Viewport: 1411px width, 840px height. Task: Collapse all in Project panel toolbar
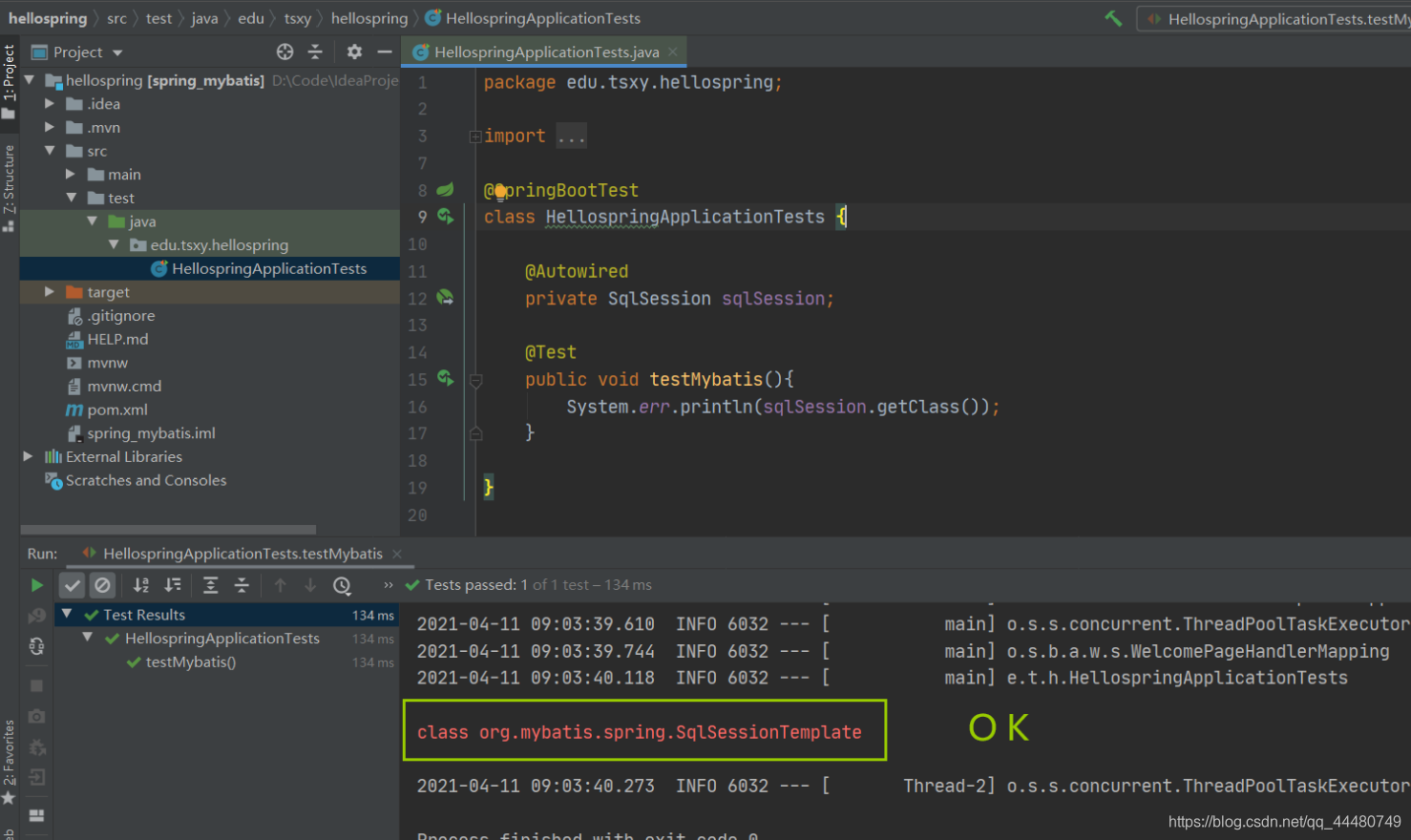[315, 52]
